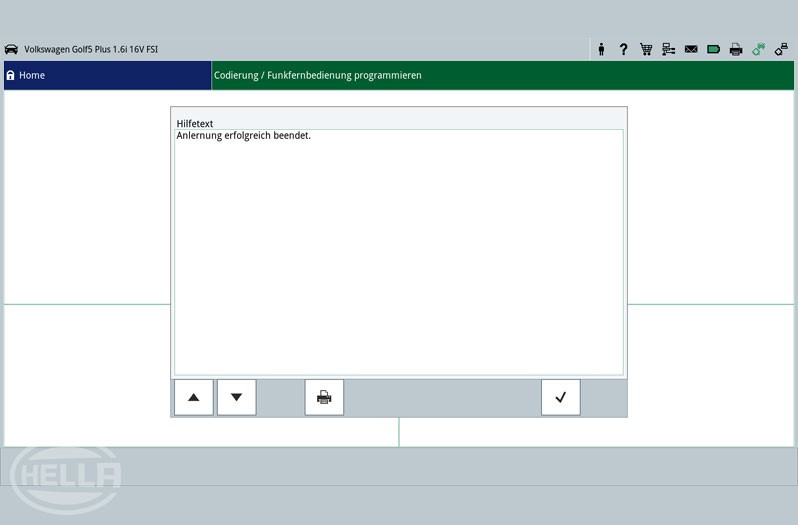798x525 pixels.
Task: Print the help text from dialog
Action: 324,397
